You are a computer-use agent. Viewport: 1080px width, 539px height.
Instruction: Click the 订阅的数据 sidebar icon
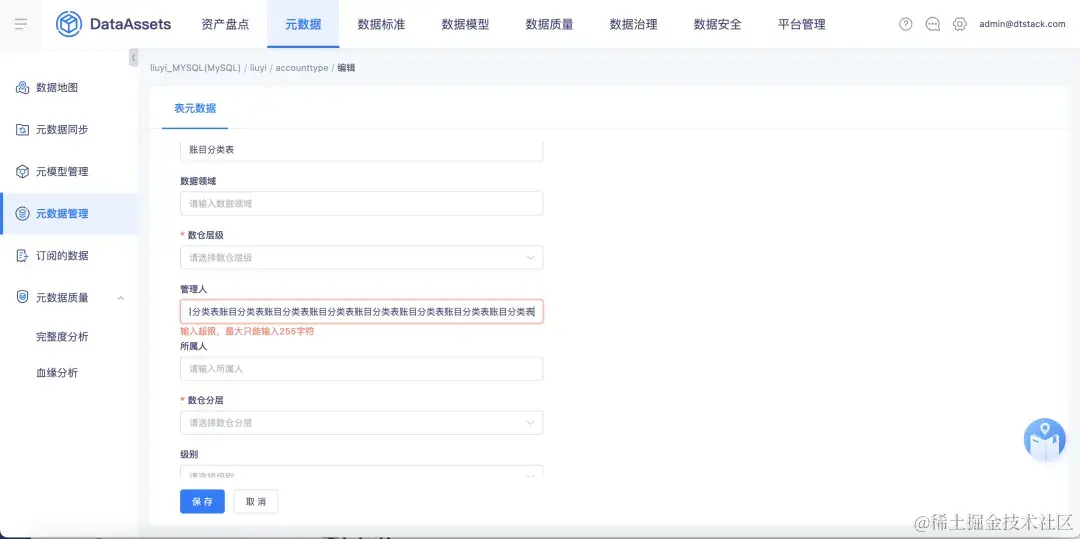22,255
